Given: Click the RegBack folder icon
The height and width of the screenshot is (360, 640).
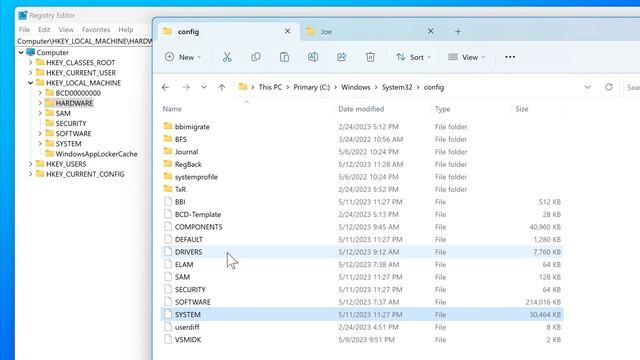Looking at the screenshot, I should pyautogui.click(x=167, y=164).
